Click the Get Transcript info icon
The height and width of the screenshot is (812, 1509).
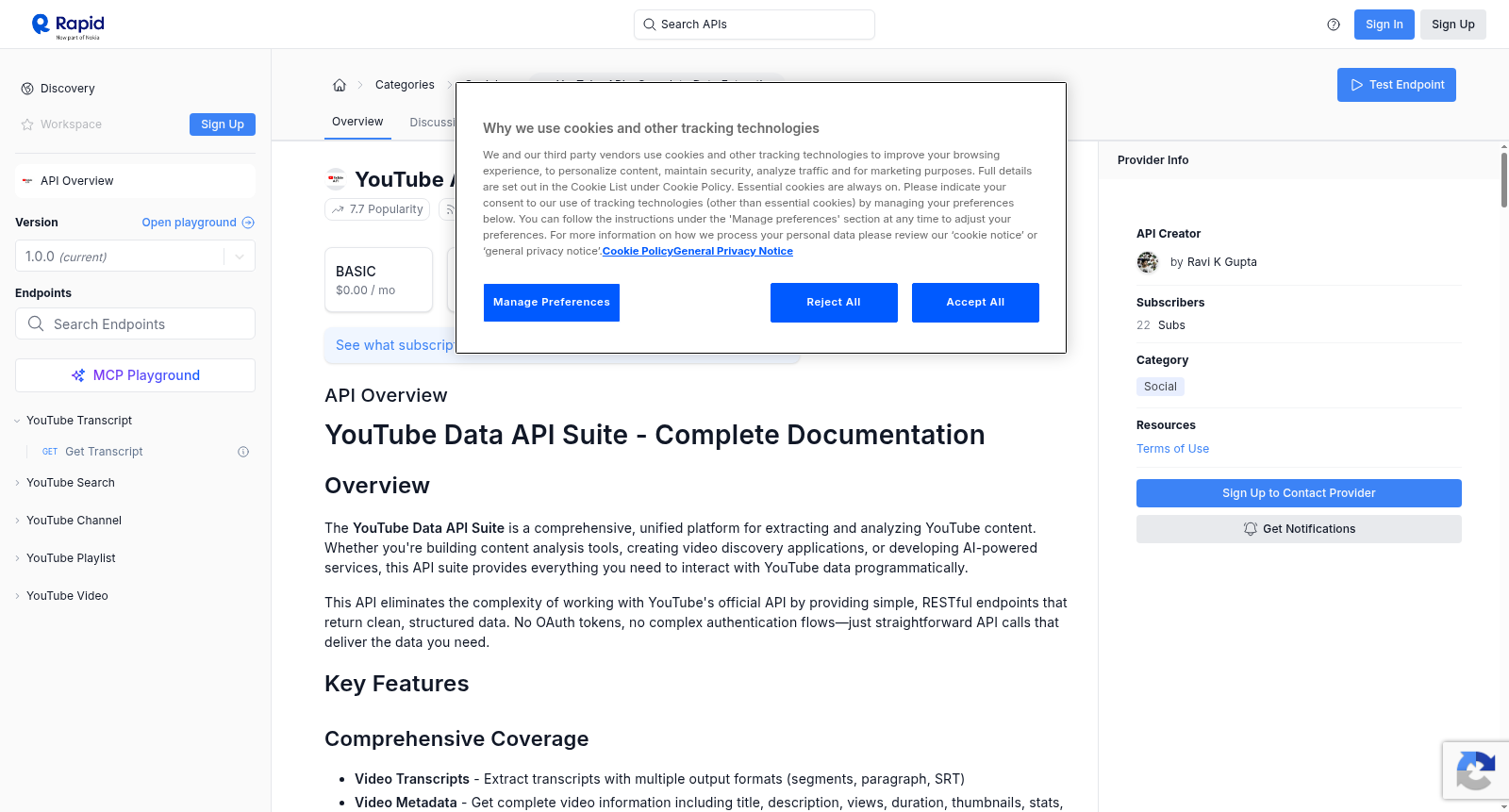coord(243,452)
